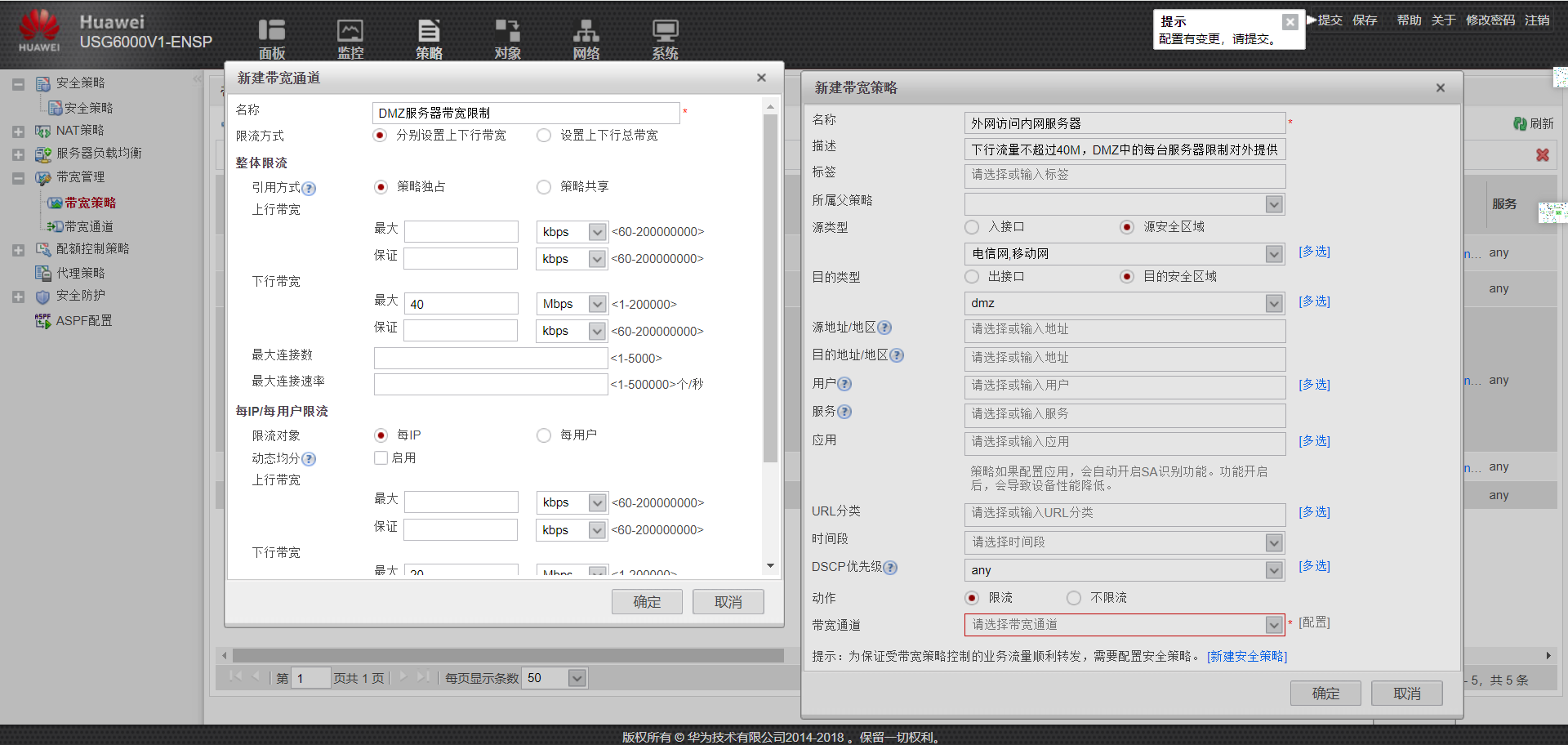
Task: Select 不限流 action radio
Action: coord(1074,598)
